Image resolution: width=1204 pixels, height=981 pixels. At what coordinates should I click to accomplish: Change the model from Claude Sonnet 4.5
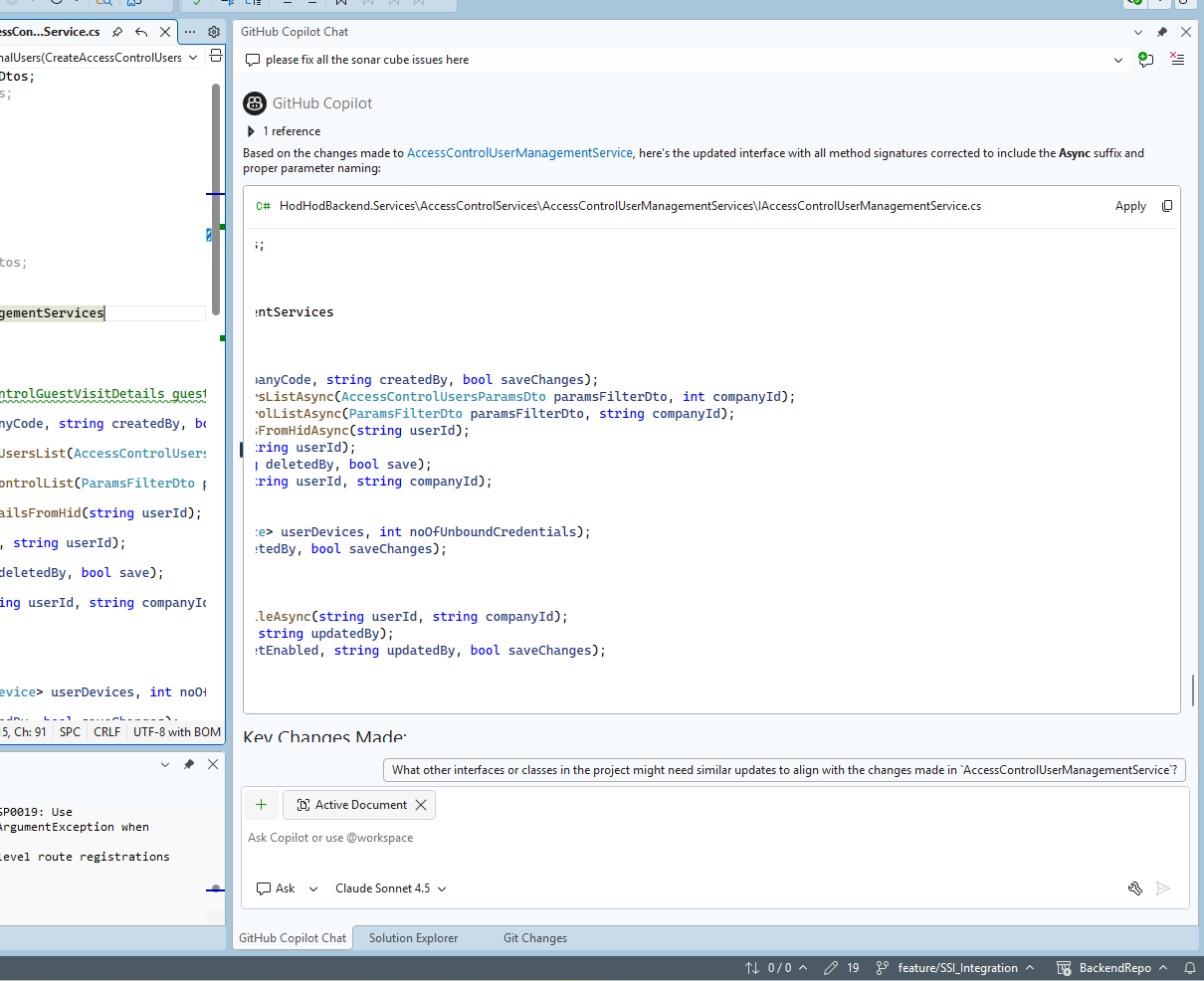point(390,888)
